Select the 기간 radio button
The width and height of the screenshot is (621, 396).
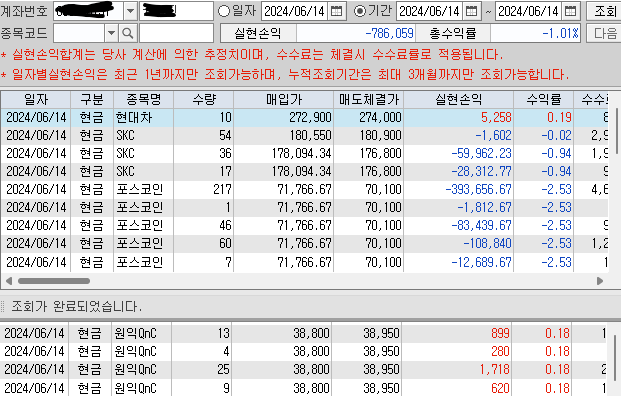pos(360,11)
